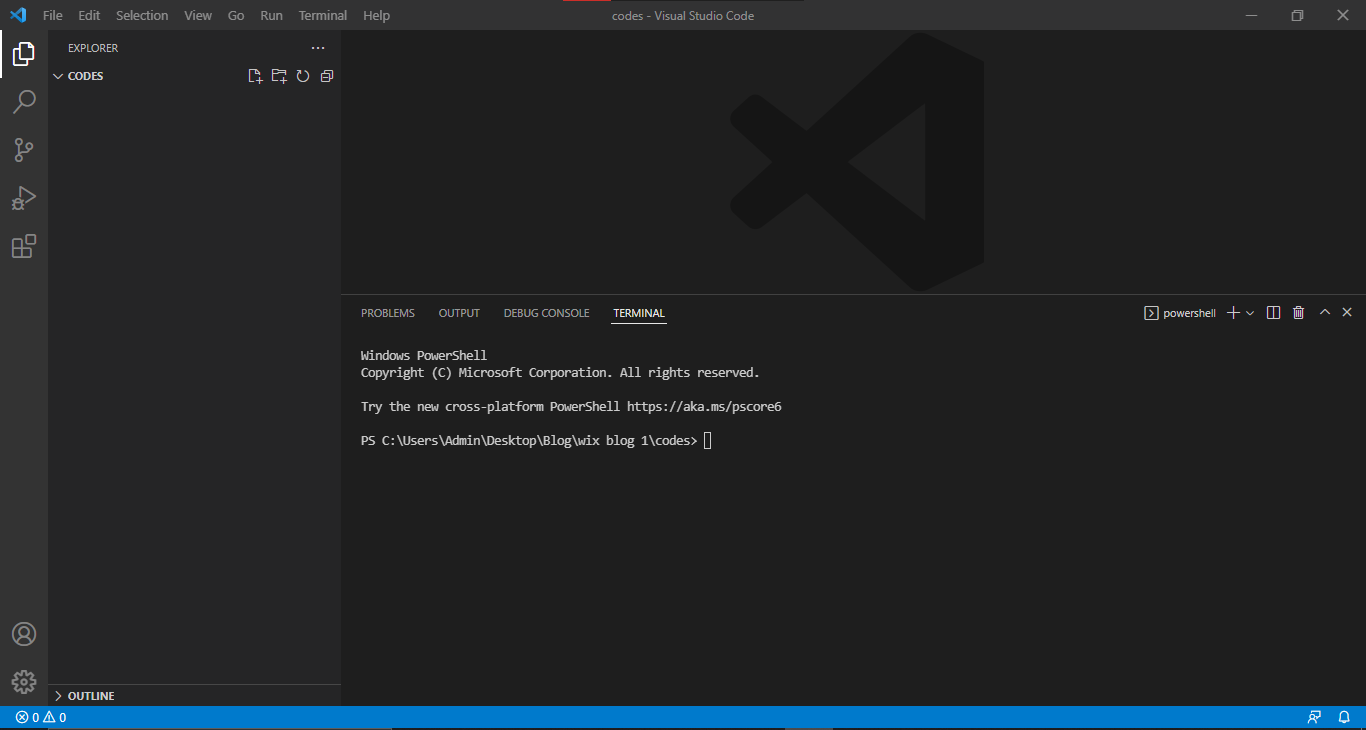Open the Go menu
This screenshot has height=730, width=1366.
[236, 15]
